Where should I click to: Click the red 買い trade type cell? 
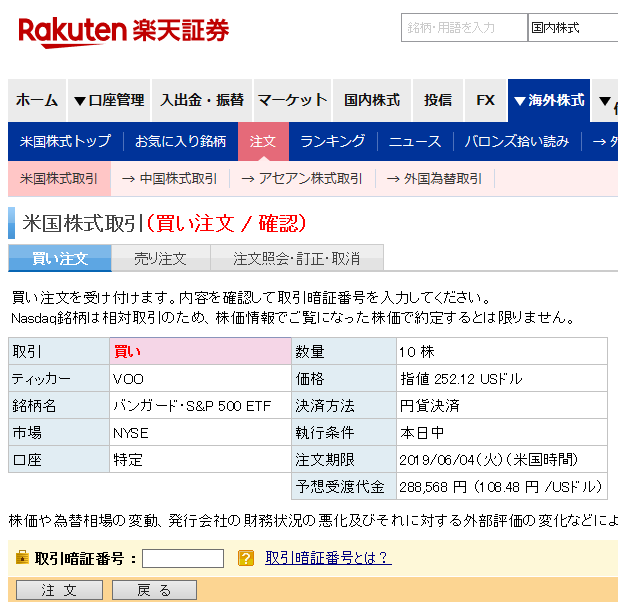200,352
